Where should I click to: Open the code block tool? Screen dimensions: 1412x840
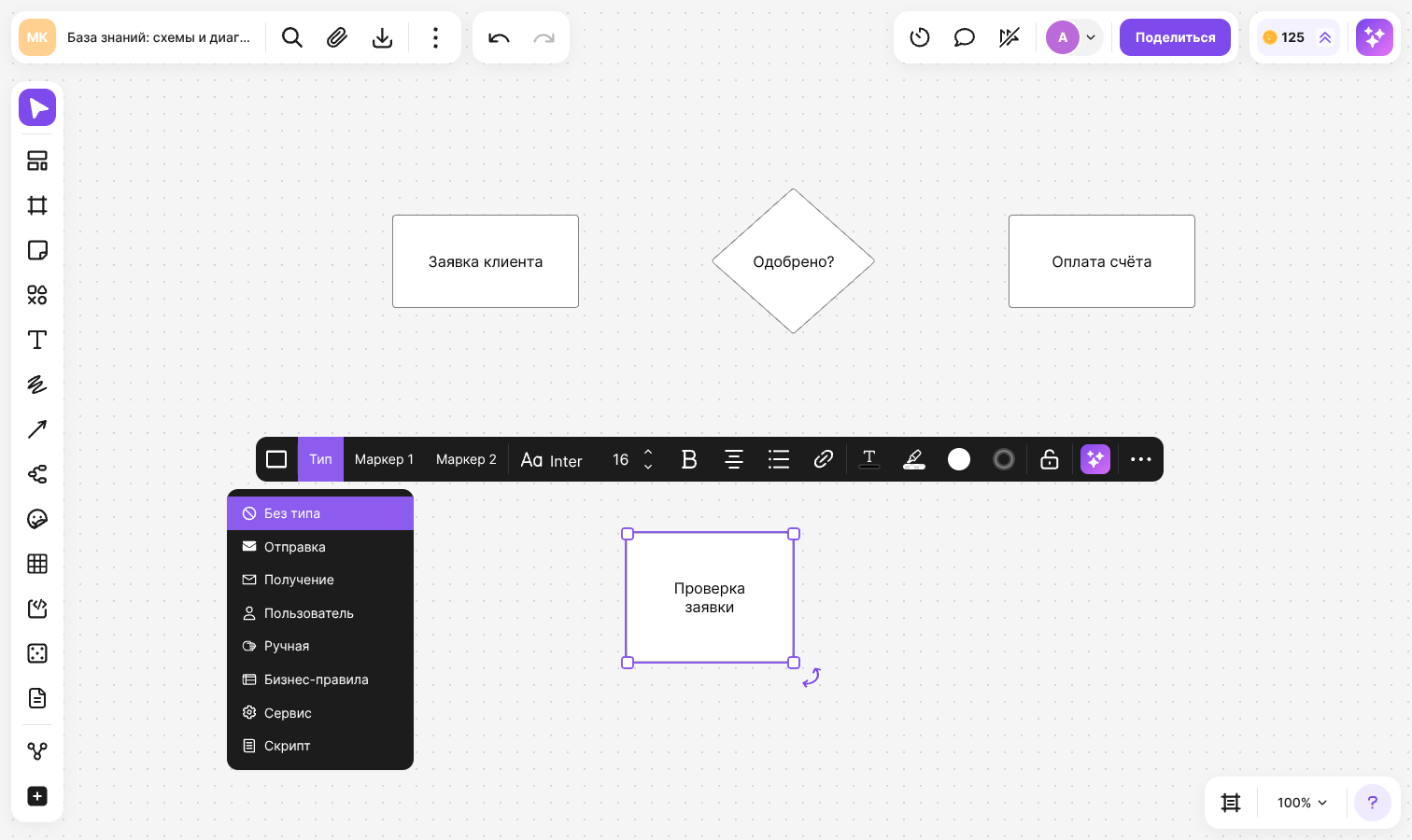tap(37, 609)
